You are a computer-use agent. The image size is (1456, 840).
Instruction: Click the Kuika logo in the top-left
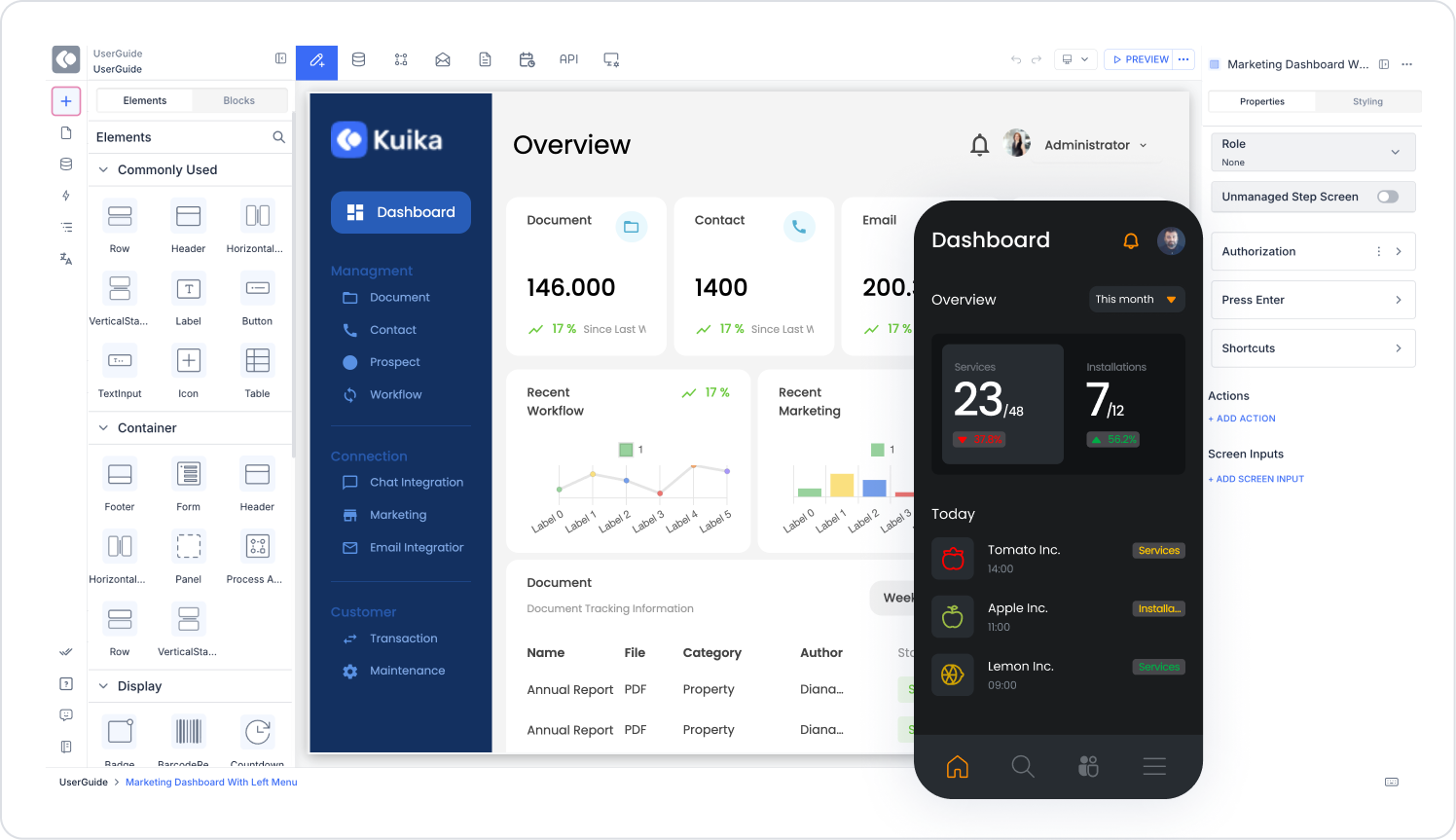click(66, 59)
